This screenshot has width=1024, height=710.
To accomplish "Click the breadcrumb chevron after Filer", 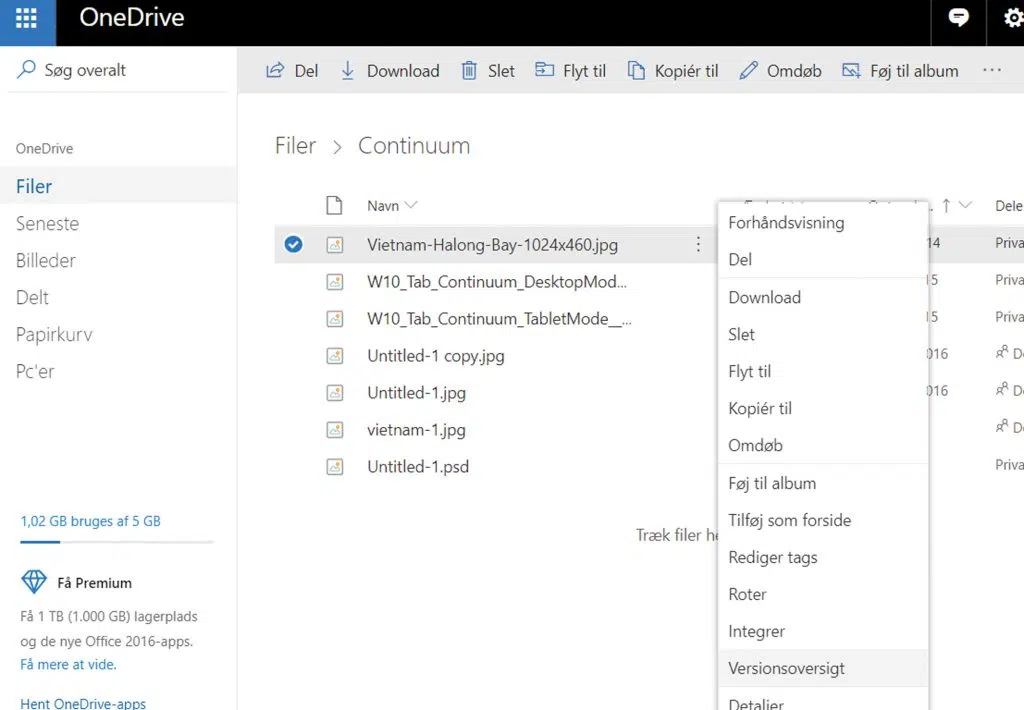I will click(337, 147).
